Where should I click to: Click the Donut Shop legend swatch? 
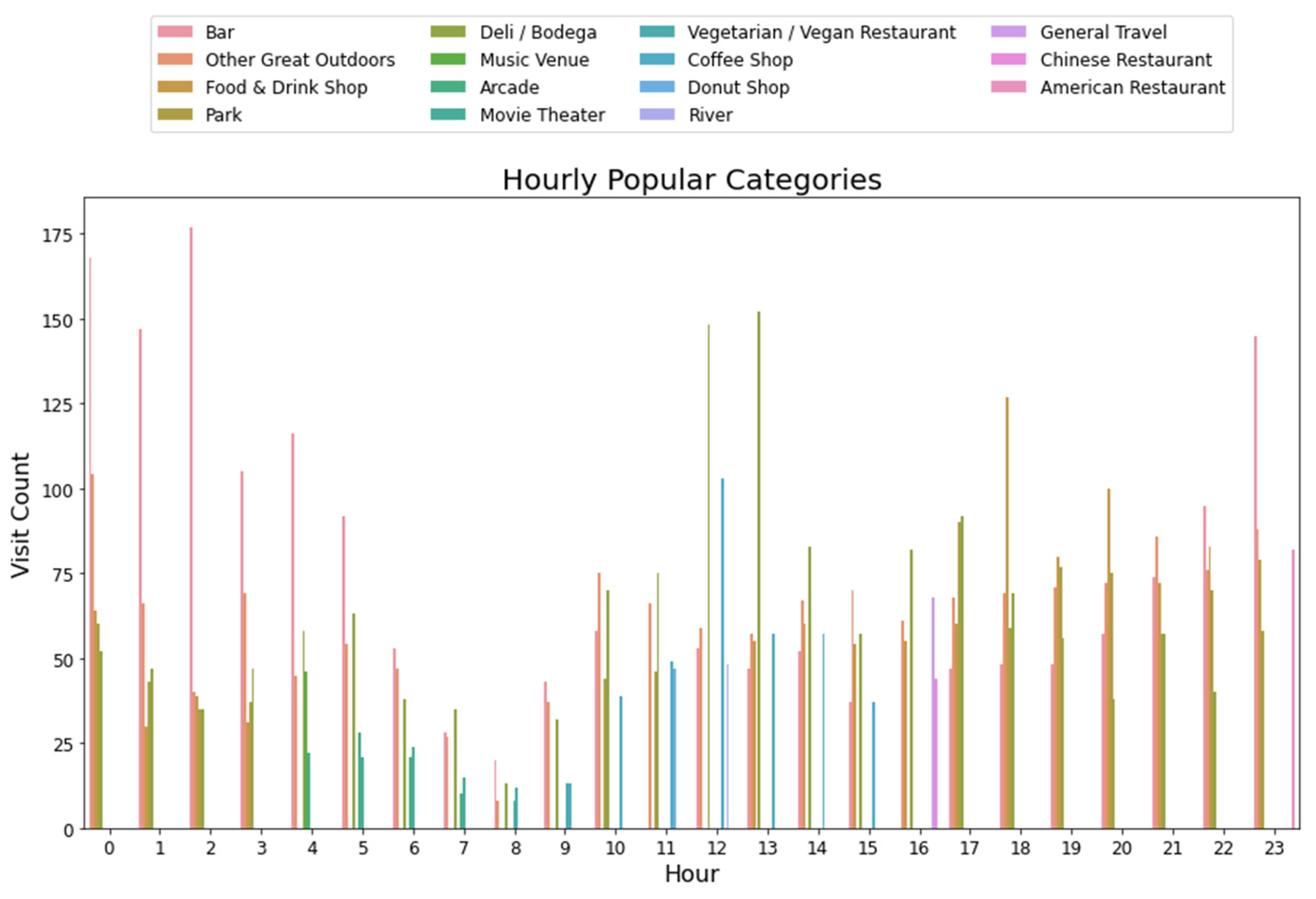[657, 87]
